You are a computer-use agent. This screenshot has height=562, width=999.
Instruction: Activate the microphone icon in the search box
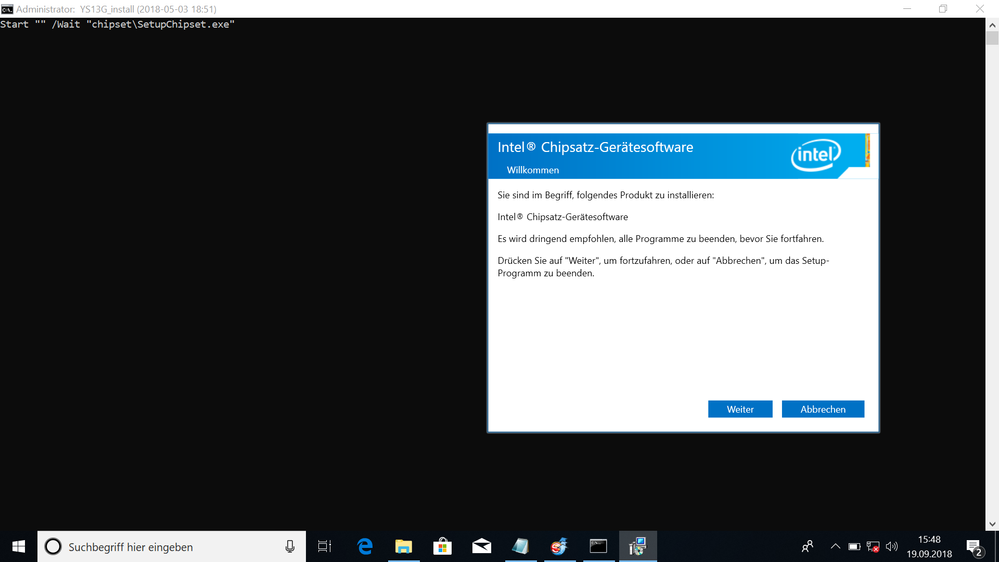pos(290,547)
